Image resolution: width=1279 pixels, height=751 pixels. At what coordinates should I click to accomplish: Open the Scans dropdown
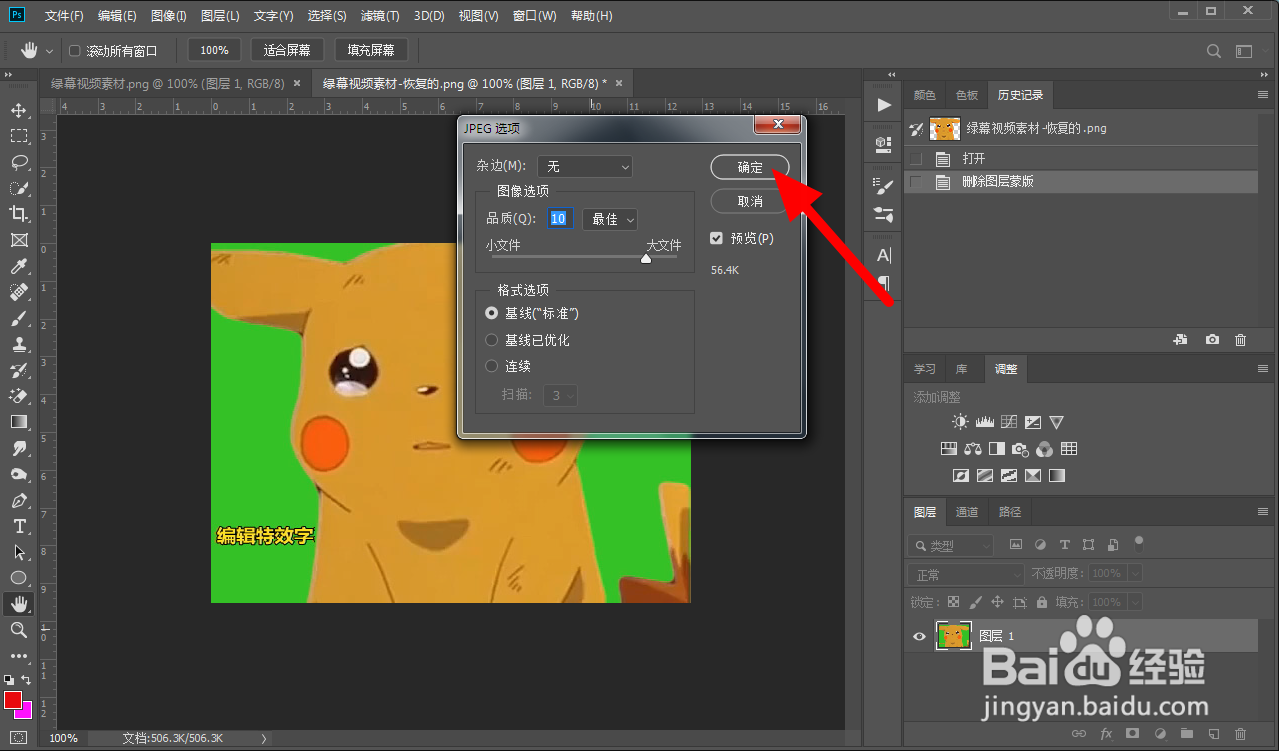click(x=560, y=395)
